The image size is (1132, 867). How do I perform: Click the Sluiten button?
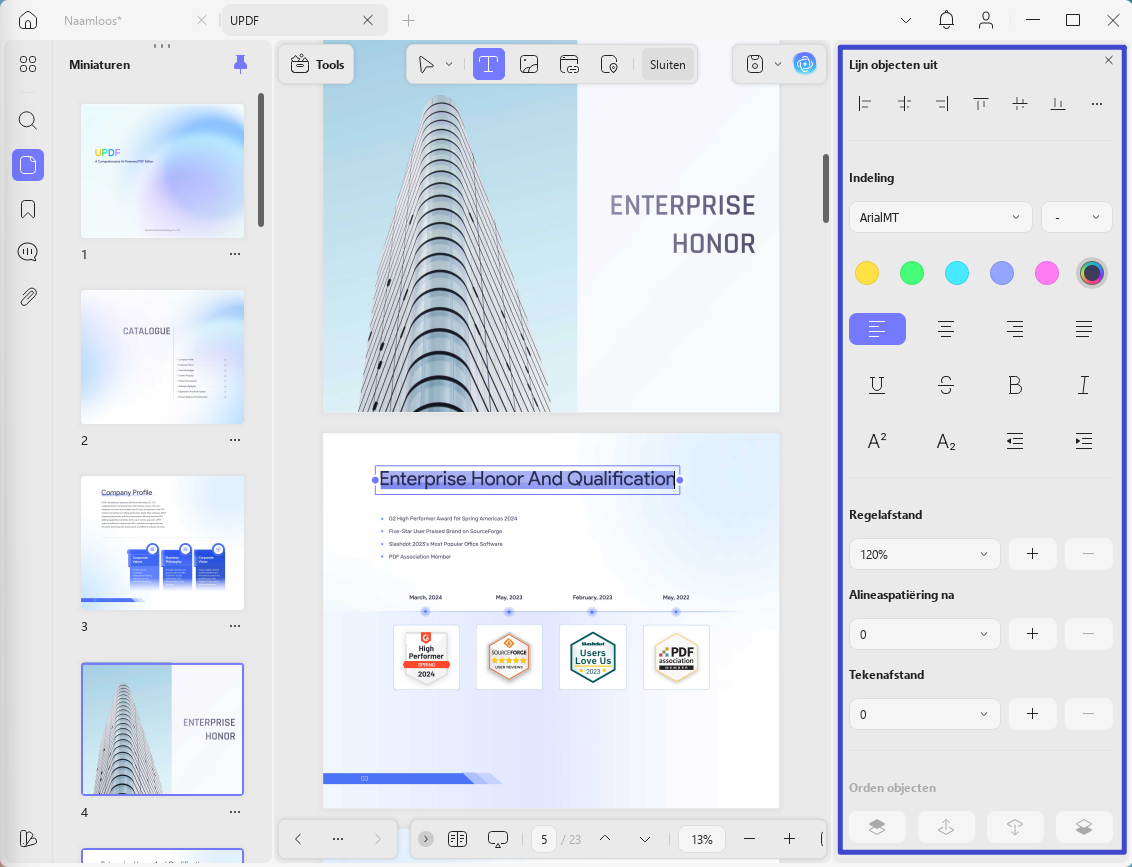pyautogui.click(x=667, y=64)
